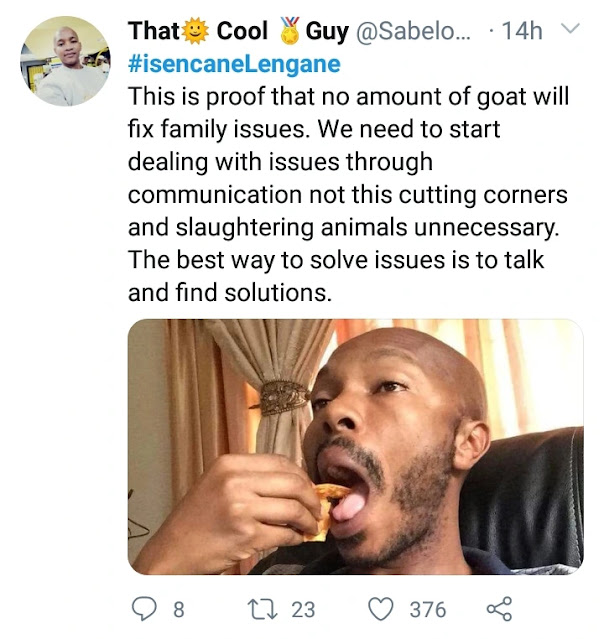Screen dimensions: 604x639
Task: Click the gold medal emoji in the name
Action: tap(291, 31)
